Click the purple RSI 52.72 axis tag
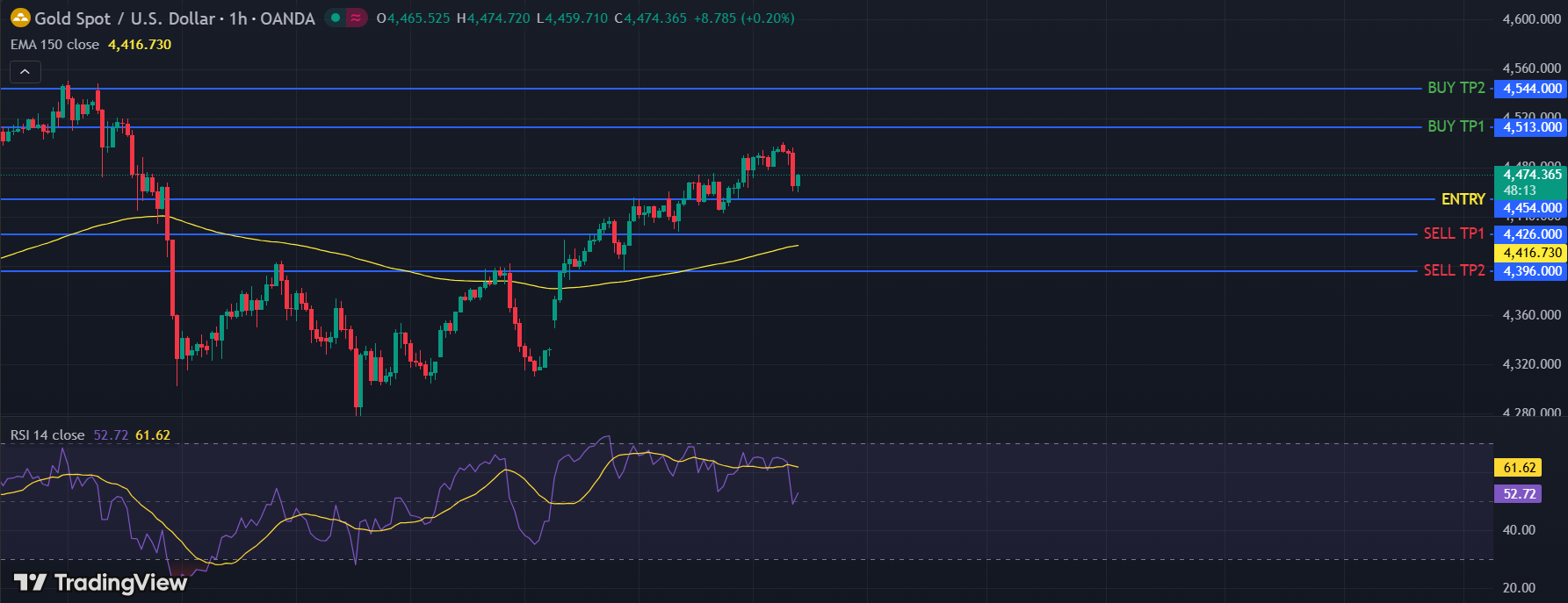This screenshot has height=603, width=1568. tap(1519, 494)
